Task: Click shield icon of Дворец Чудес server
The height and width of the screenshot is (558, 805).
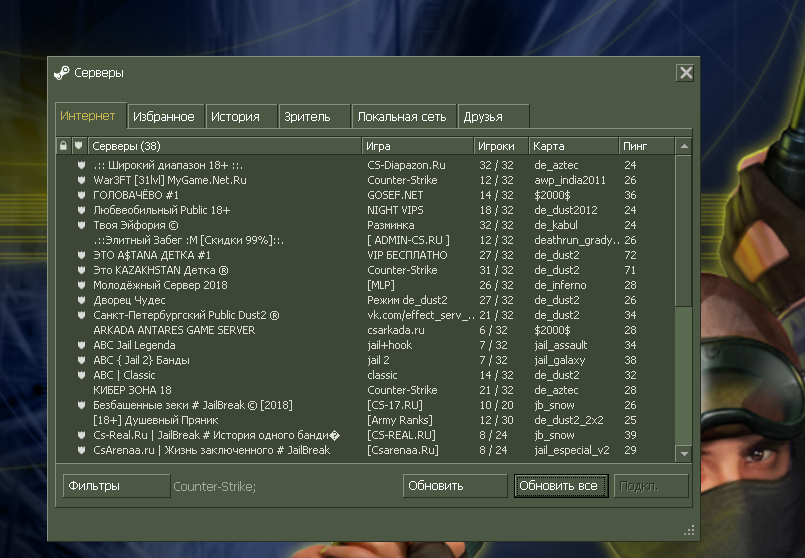Action: click(x=81, y=300)
